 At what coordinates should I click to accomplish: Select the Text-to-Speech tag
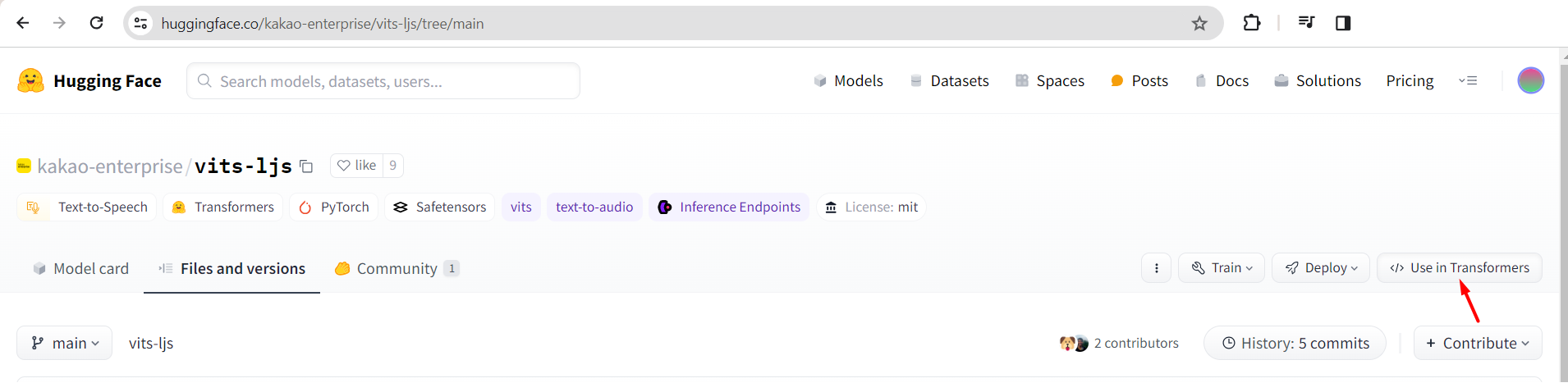87,207
